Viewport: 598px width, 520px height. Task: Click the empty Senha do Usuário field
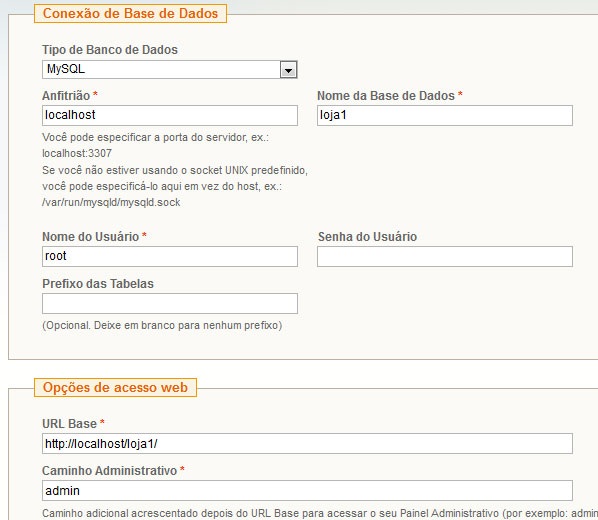(445, 256)
